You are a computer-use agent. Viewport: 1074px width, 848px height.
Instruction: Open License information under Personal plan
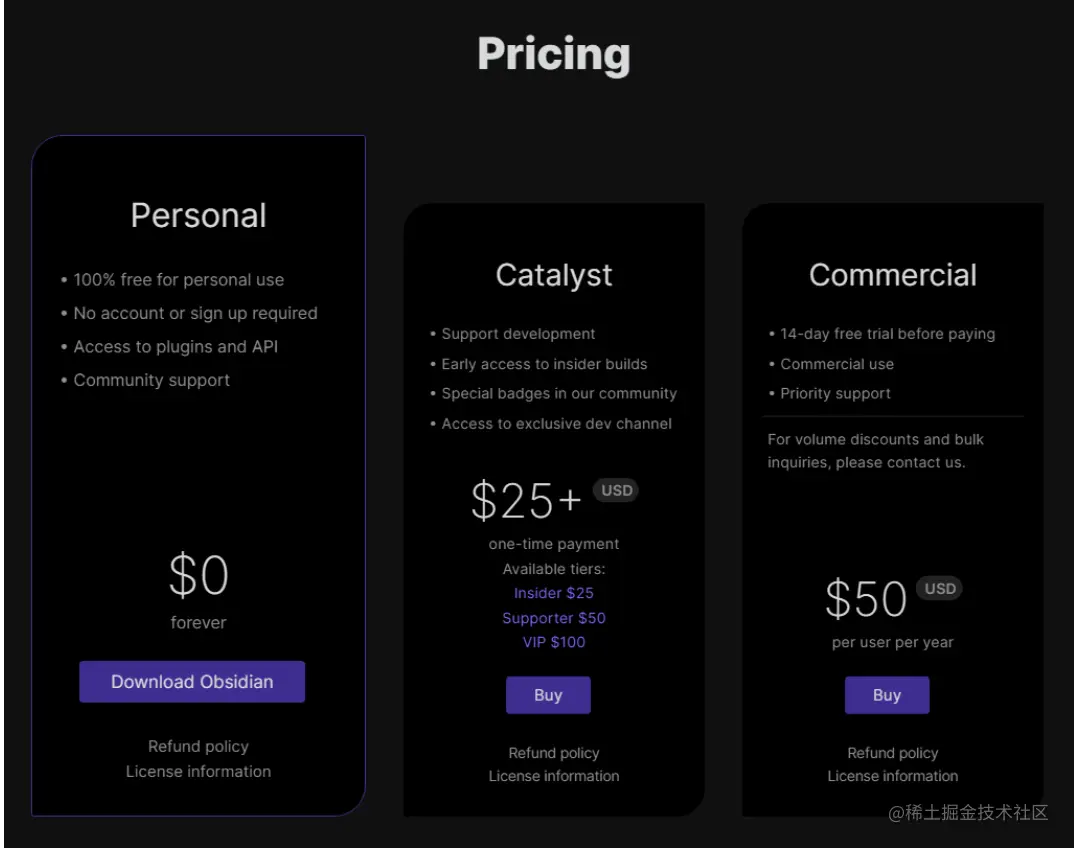(198, 771)
